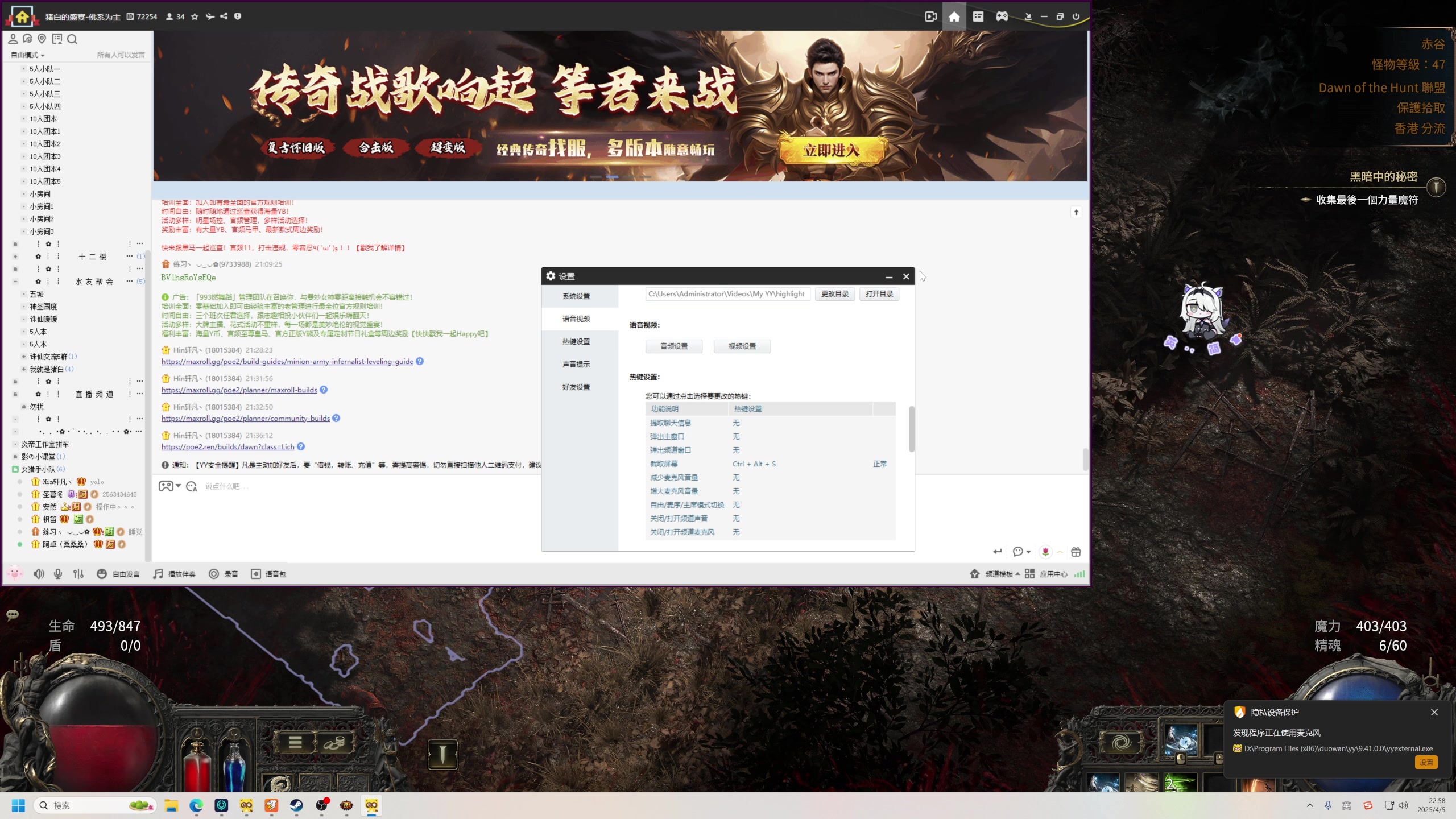Open the list panel icon in top right toolbar

(978, 16)
